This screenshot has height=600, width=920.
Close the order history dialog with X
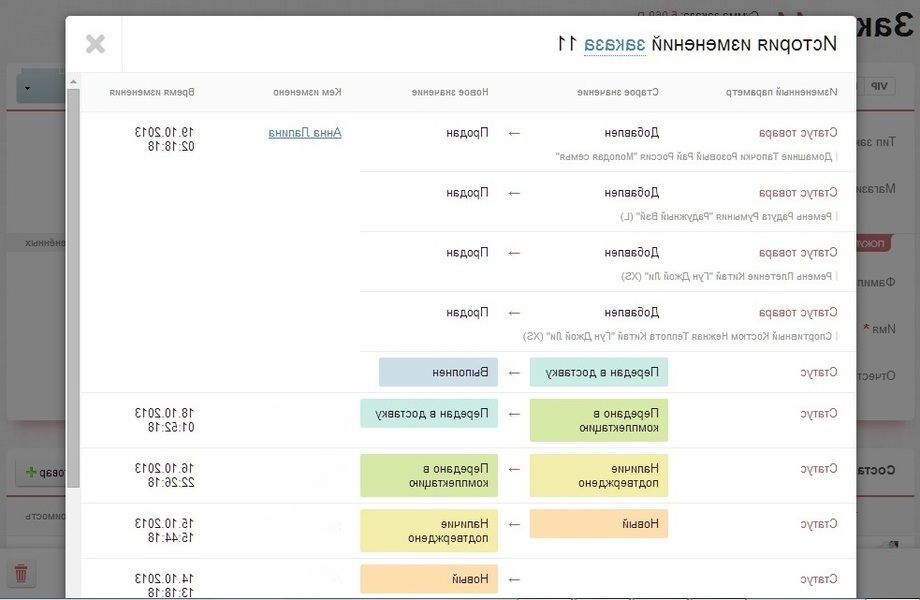(x=95, y=44)
